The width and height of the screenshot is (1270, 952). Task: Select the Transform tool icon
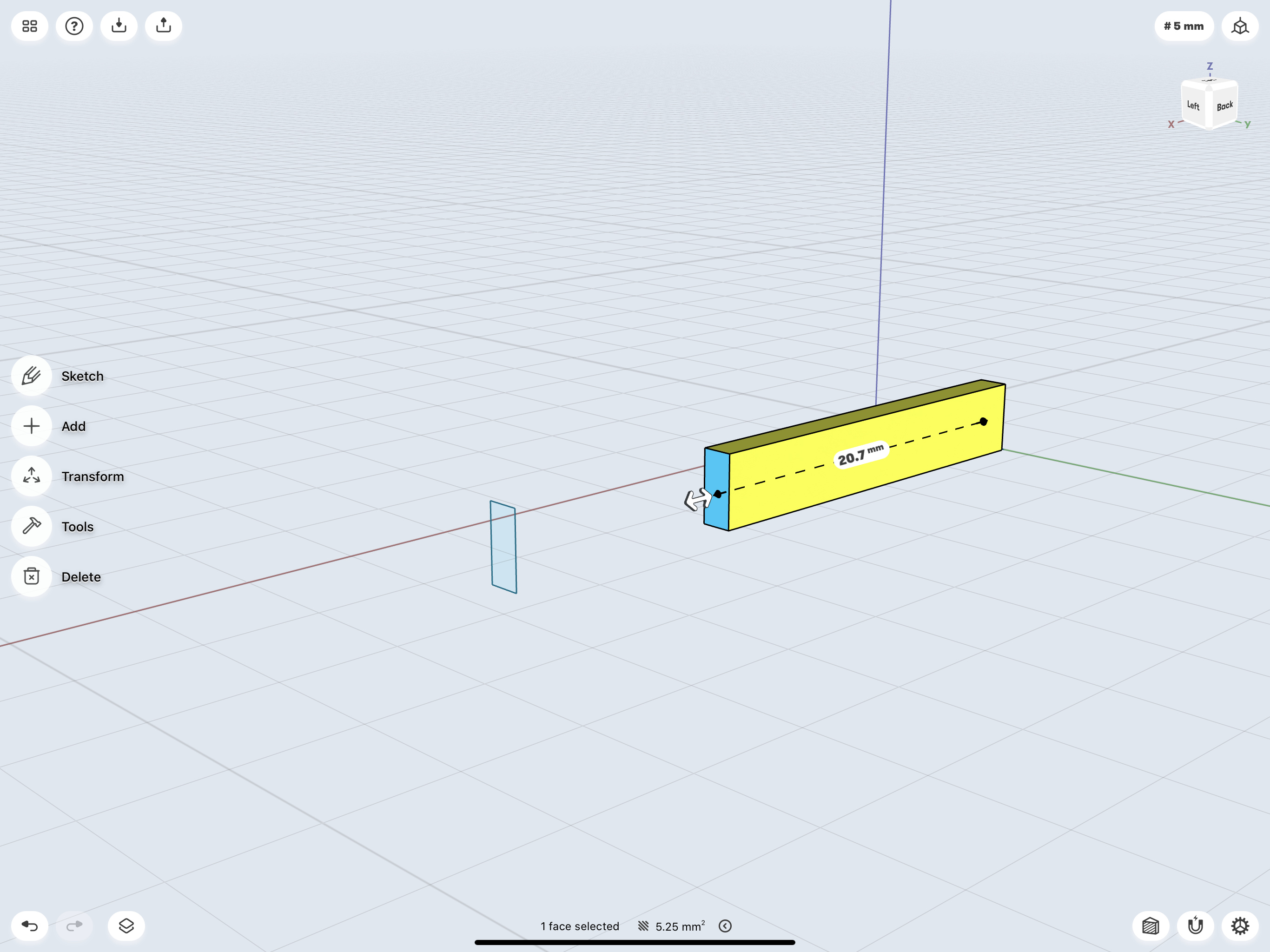click(x=32, y=476)
